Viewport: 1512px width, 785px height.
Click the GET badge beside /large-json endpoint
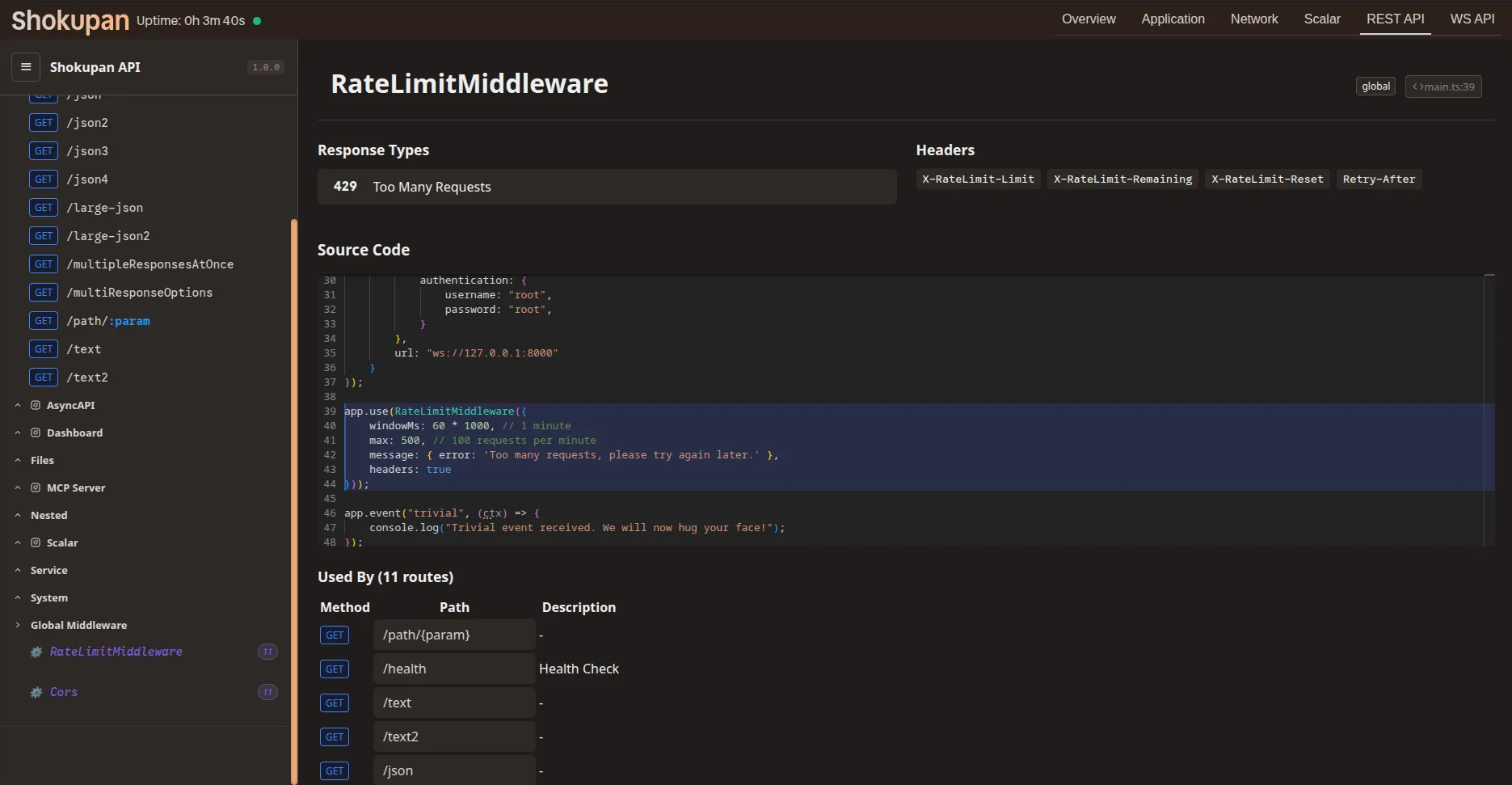click(x=44, y=207)
